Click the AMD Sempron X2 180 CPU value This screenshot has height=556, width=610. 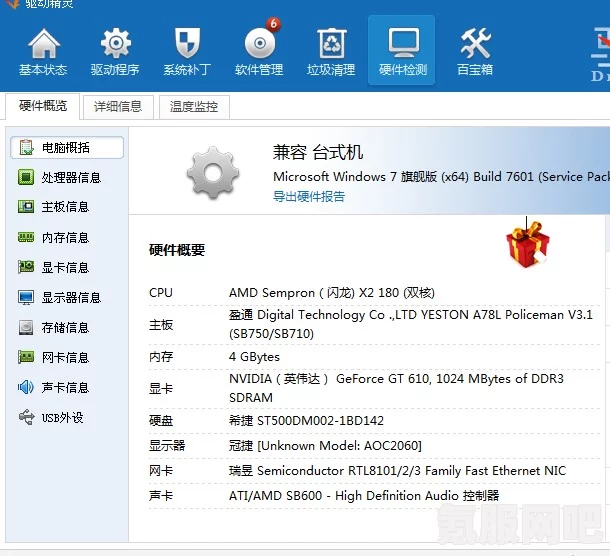pos(332,293)
